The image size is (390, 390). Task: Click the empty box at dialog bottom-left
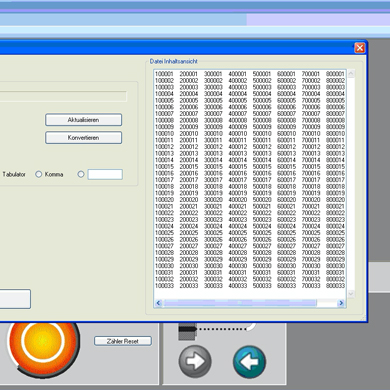click(x=15, y=299)
